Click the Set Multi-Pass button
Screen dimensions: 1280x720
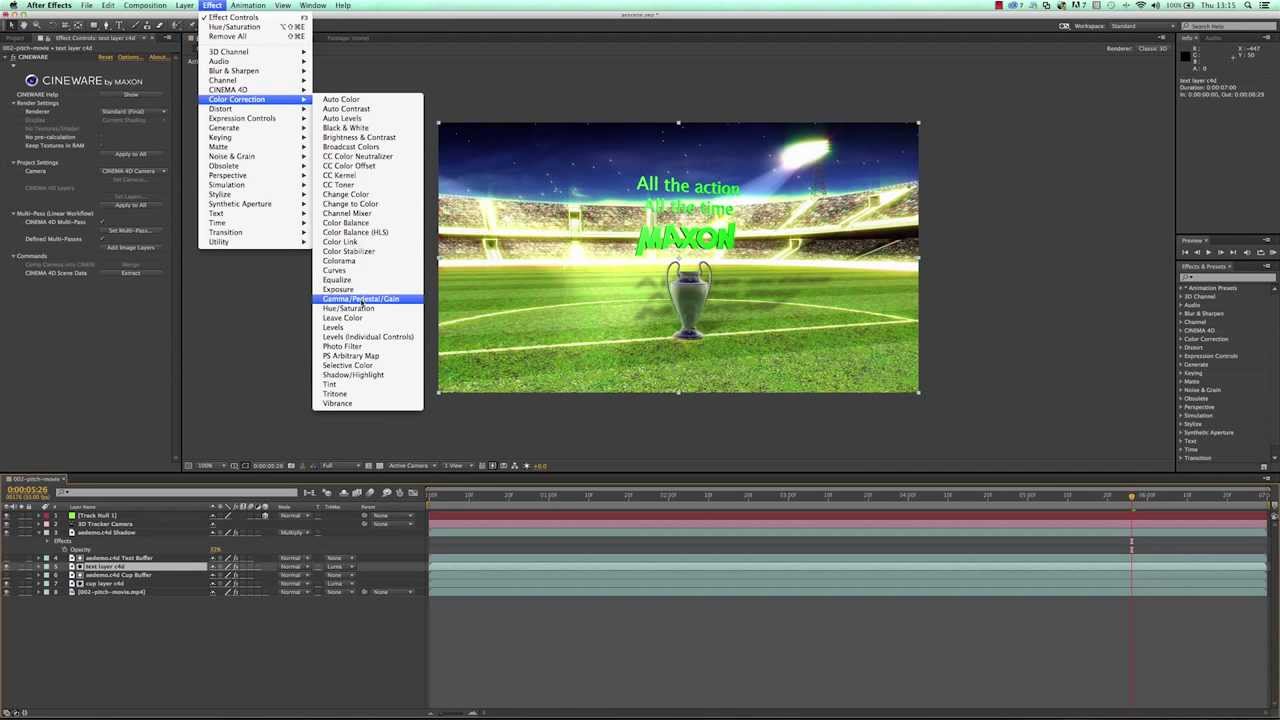131,230
